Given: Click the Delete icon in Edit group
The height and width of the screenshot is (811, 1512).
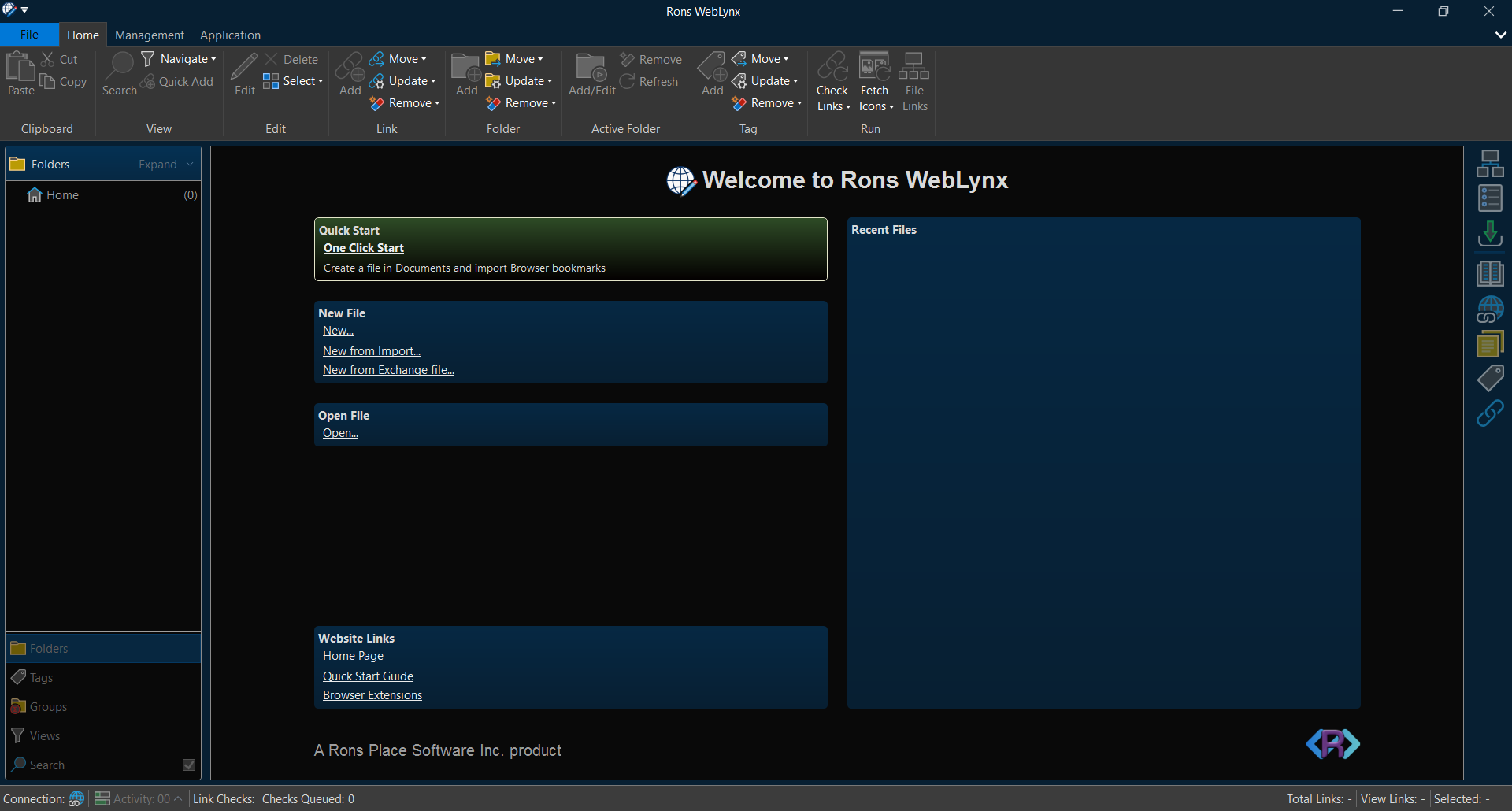Looking at the screenshot, I should pos(272,59).
